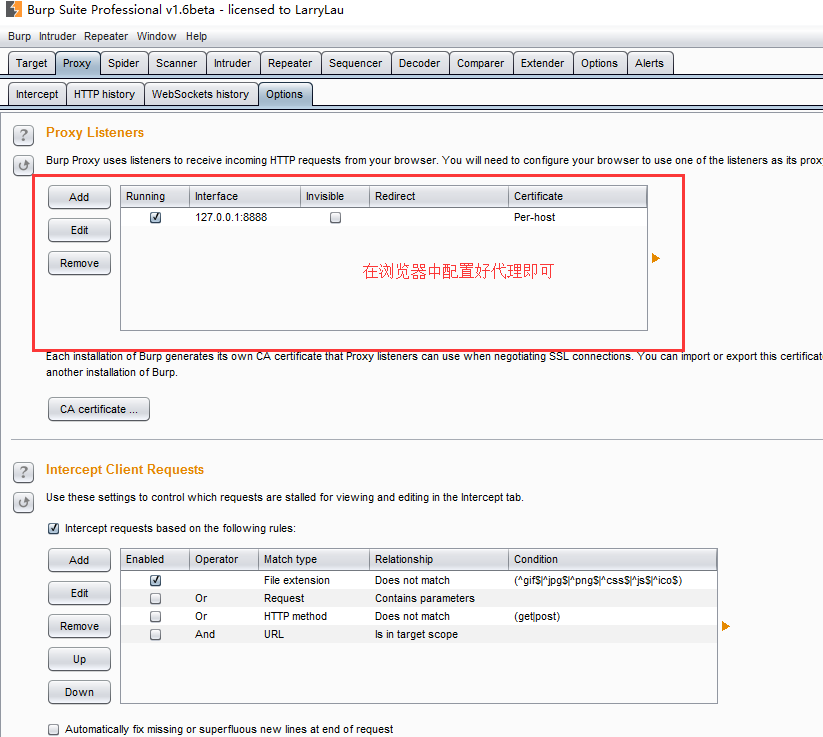
Task: Reset Intercept Client Requests defaults
Action: coord(23,503)
